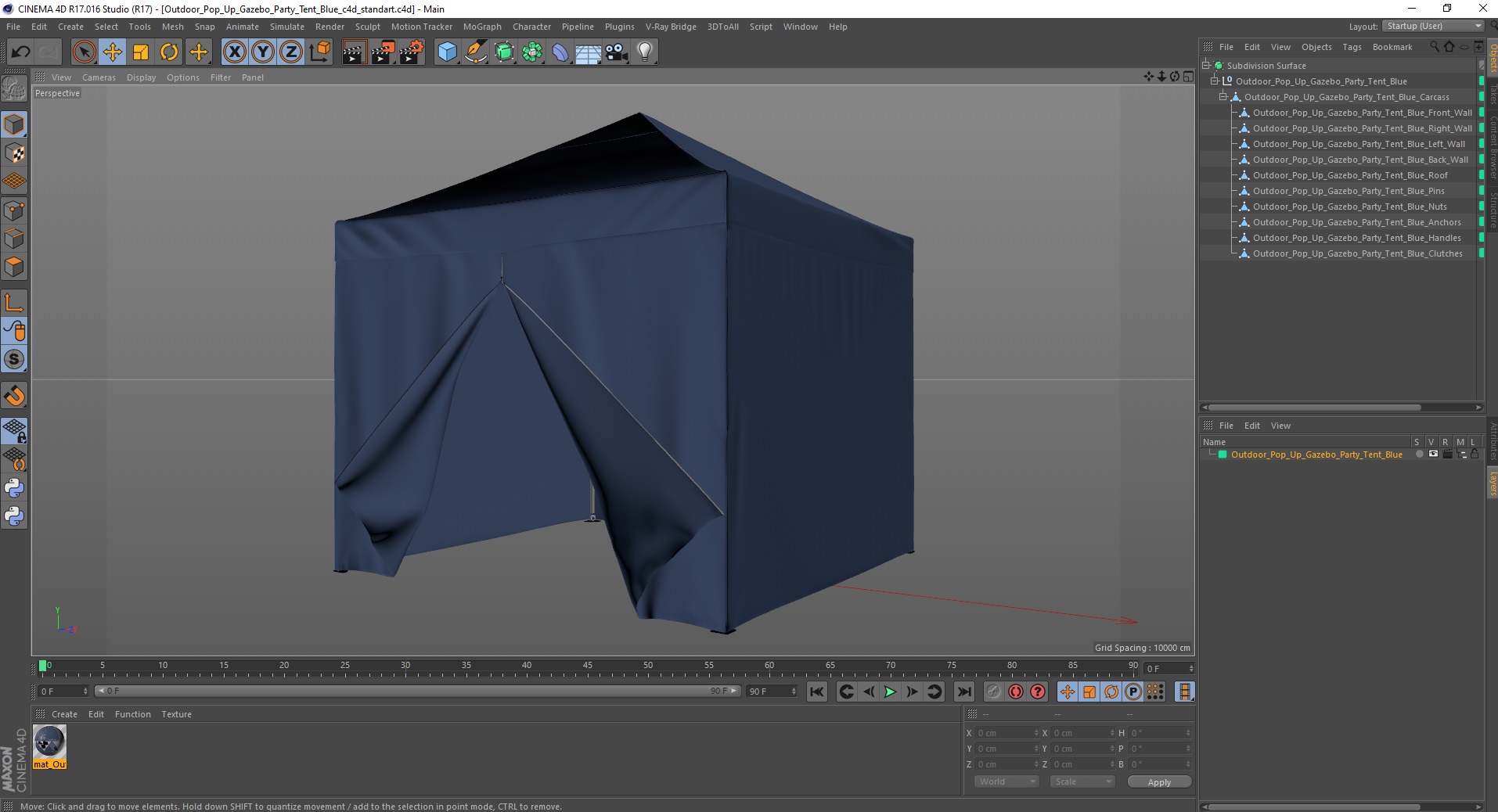Viewport: 1498px width, 812px height.
Task: Add a Light object
Action: pyautogui.click(x=645, y=52)
